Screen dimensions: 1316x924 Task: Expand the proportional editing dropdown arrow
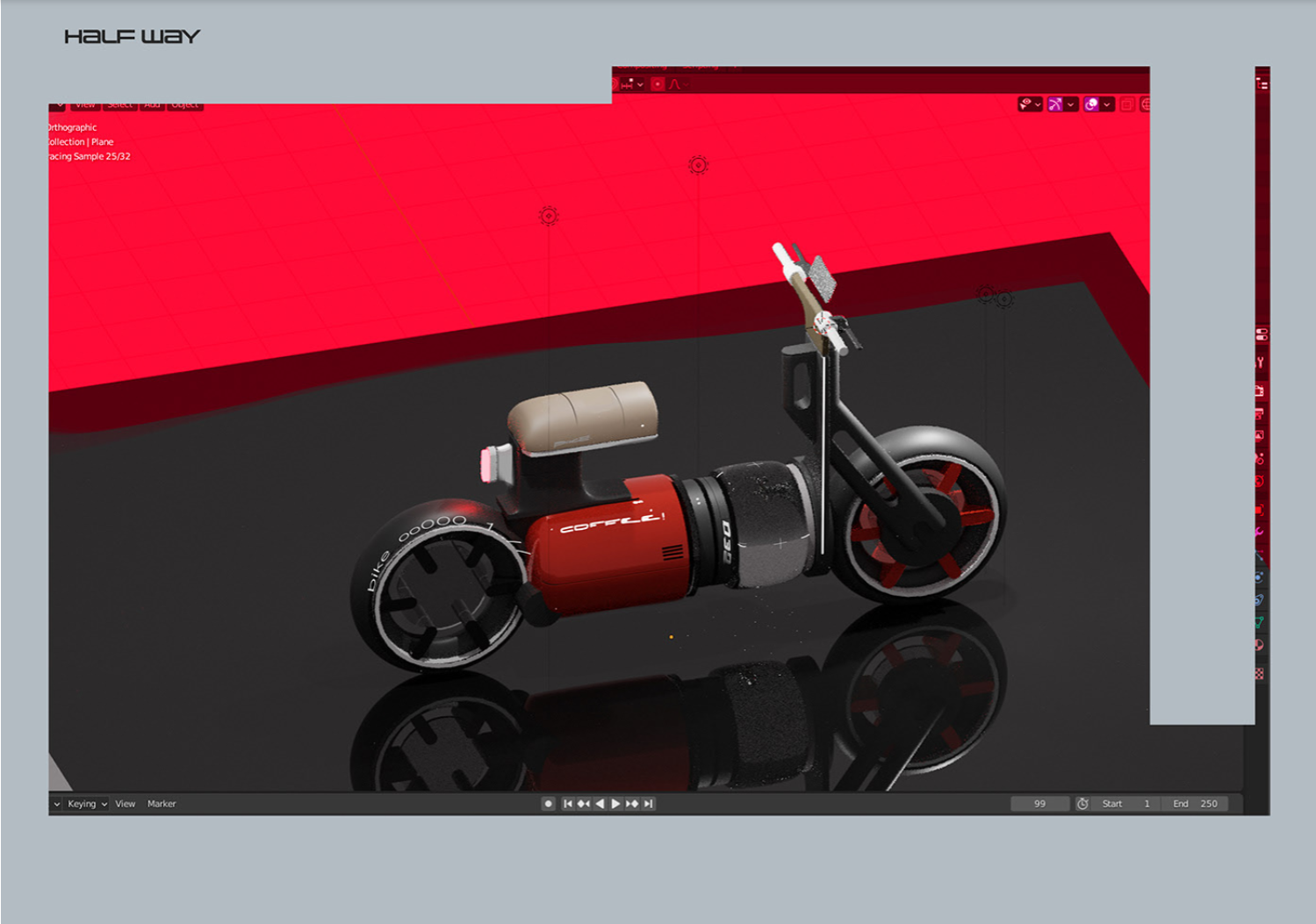685,84
